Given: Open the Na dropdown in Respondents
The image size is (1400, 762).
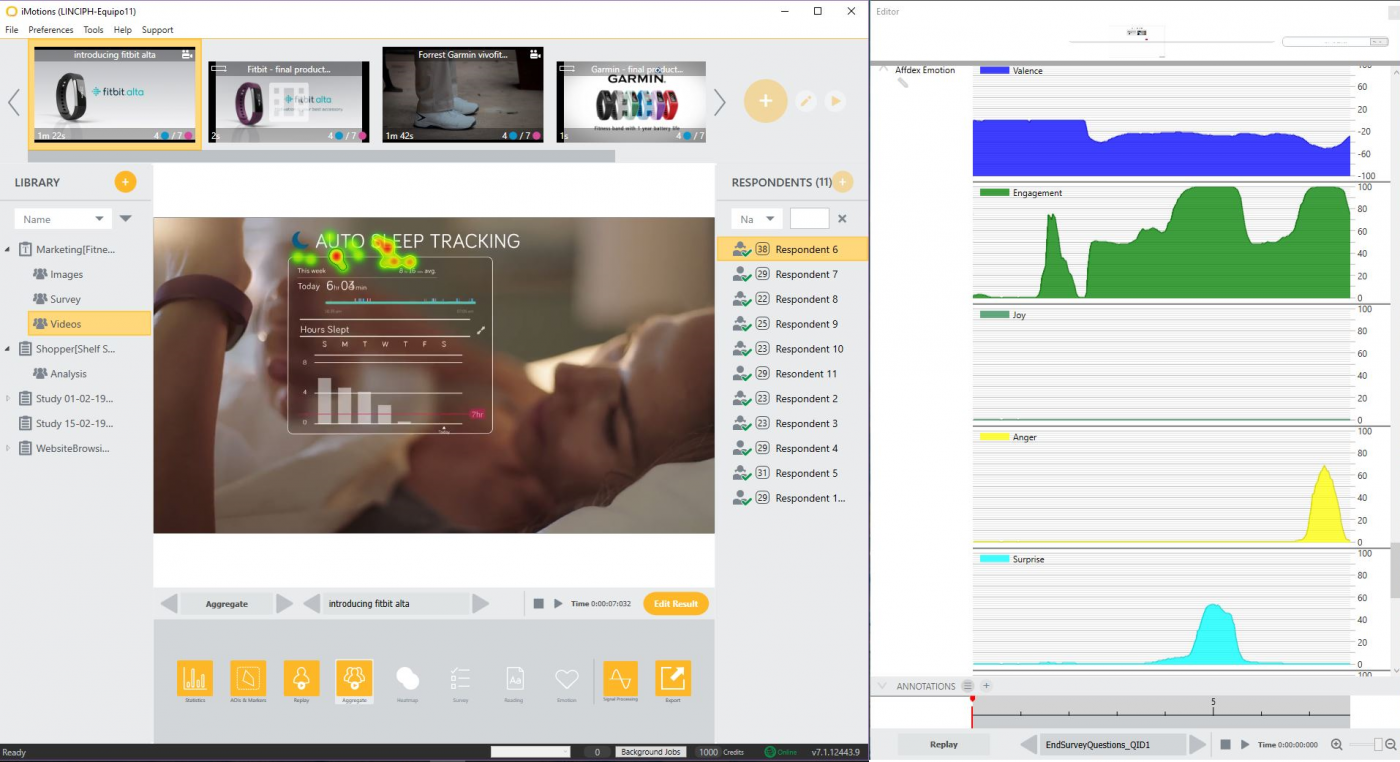Looking at the screenshot, I should tap(757, 219).
